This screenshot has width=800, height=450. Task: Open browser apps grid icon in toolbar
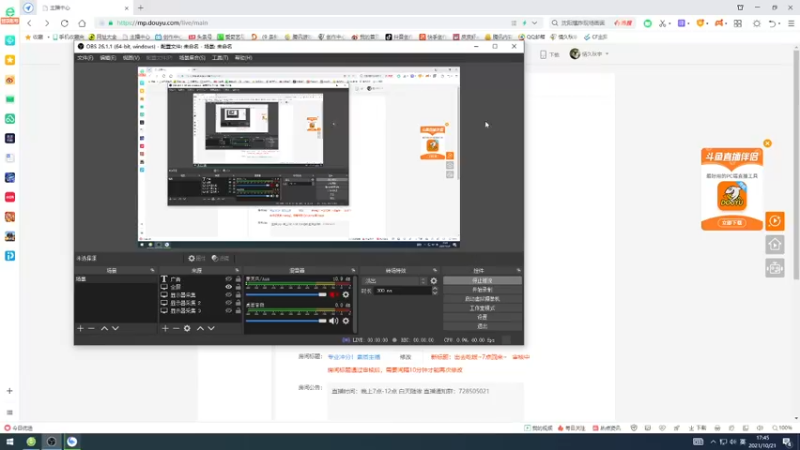[x=738, y=23]
